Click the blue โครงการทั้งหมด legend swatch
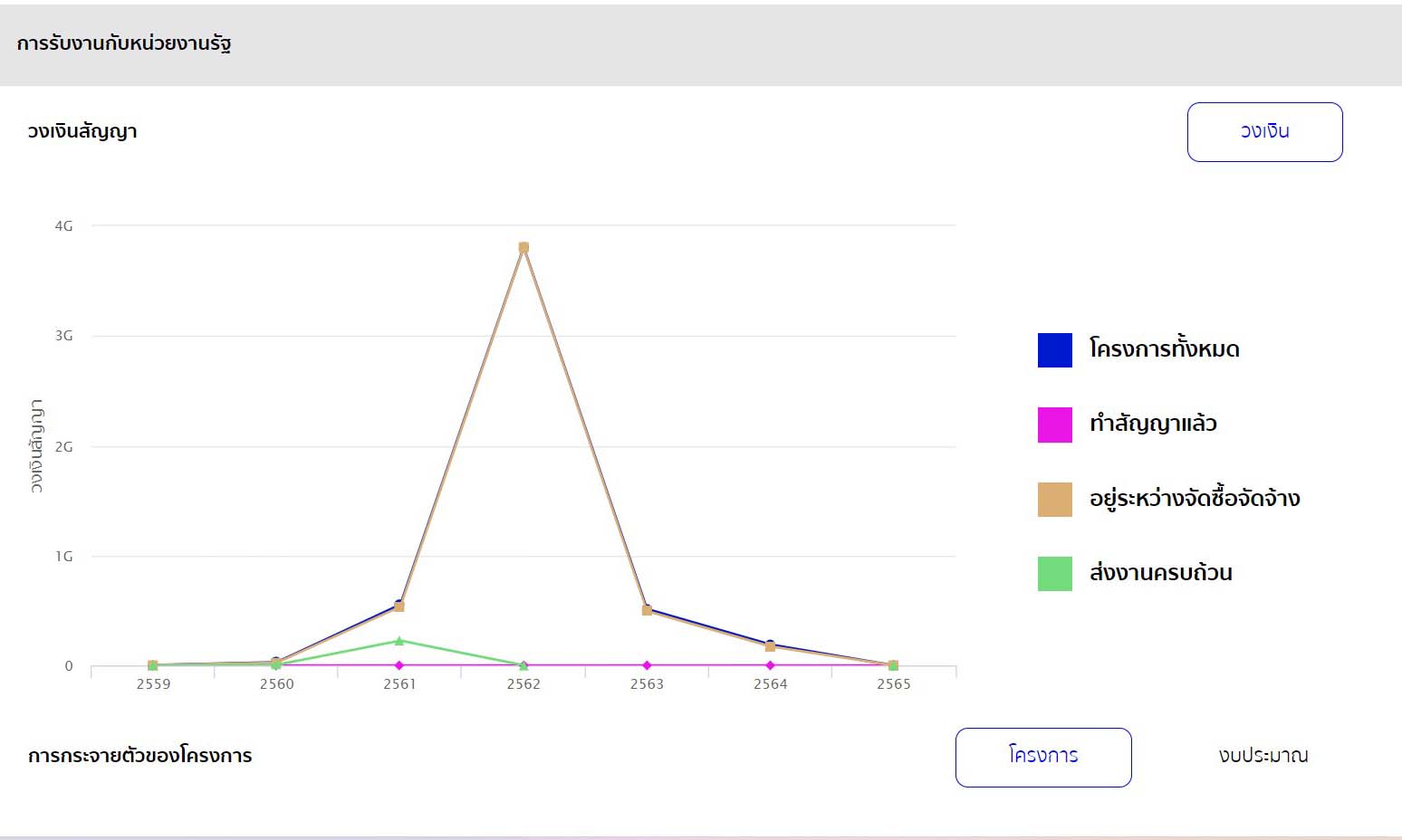Viewport: 1402px width, 840px height. [x=1054, y=350]
